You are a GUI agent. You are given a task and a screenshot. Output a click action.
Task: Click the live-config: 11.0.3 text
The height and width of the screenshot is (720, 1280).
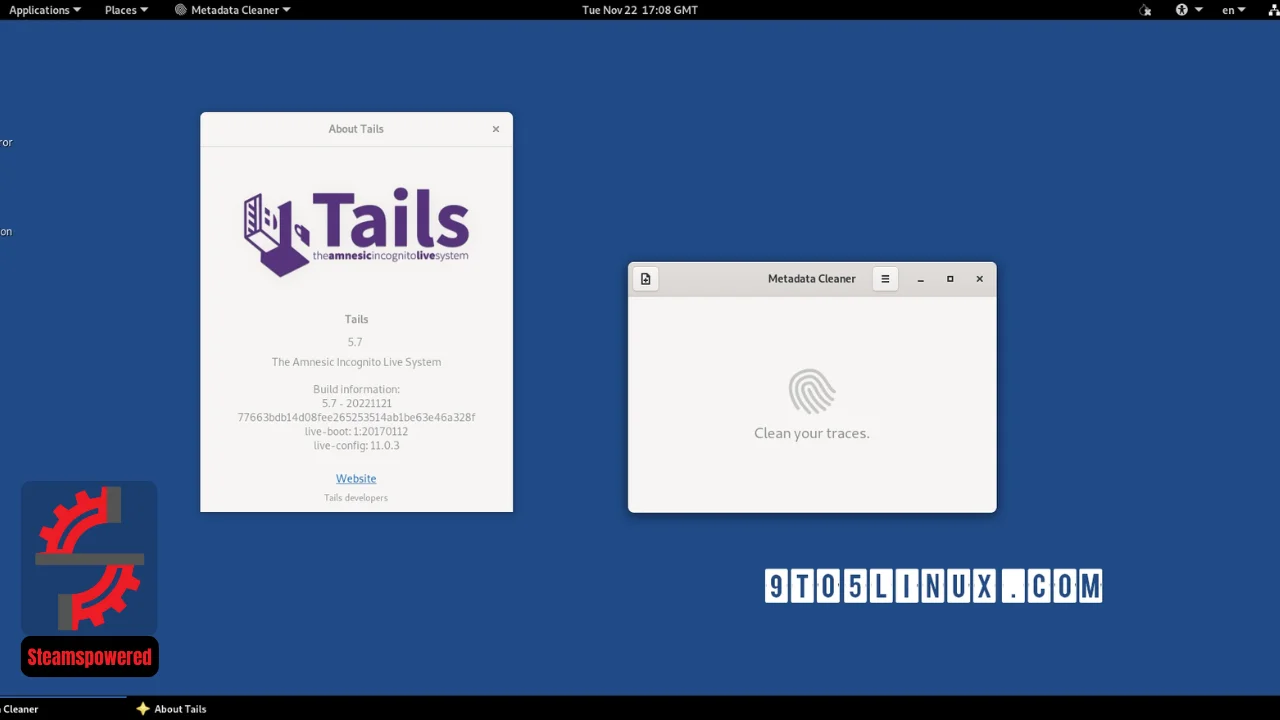[x=356, y=445]
